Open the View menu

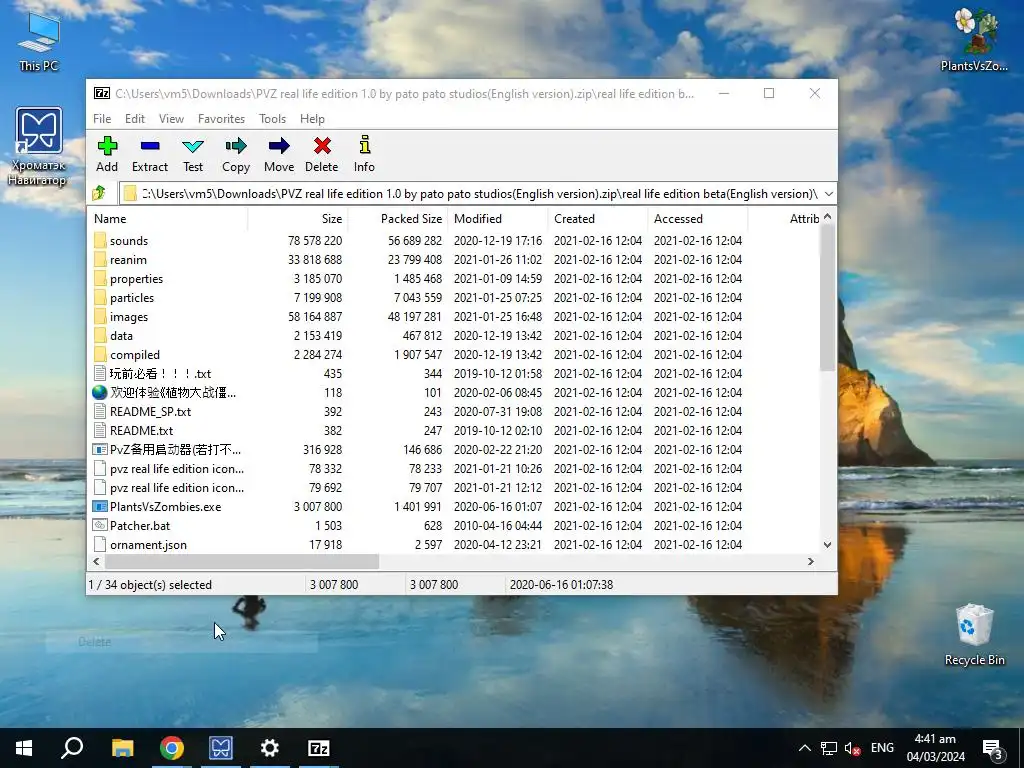171,119
